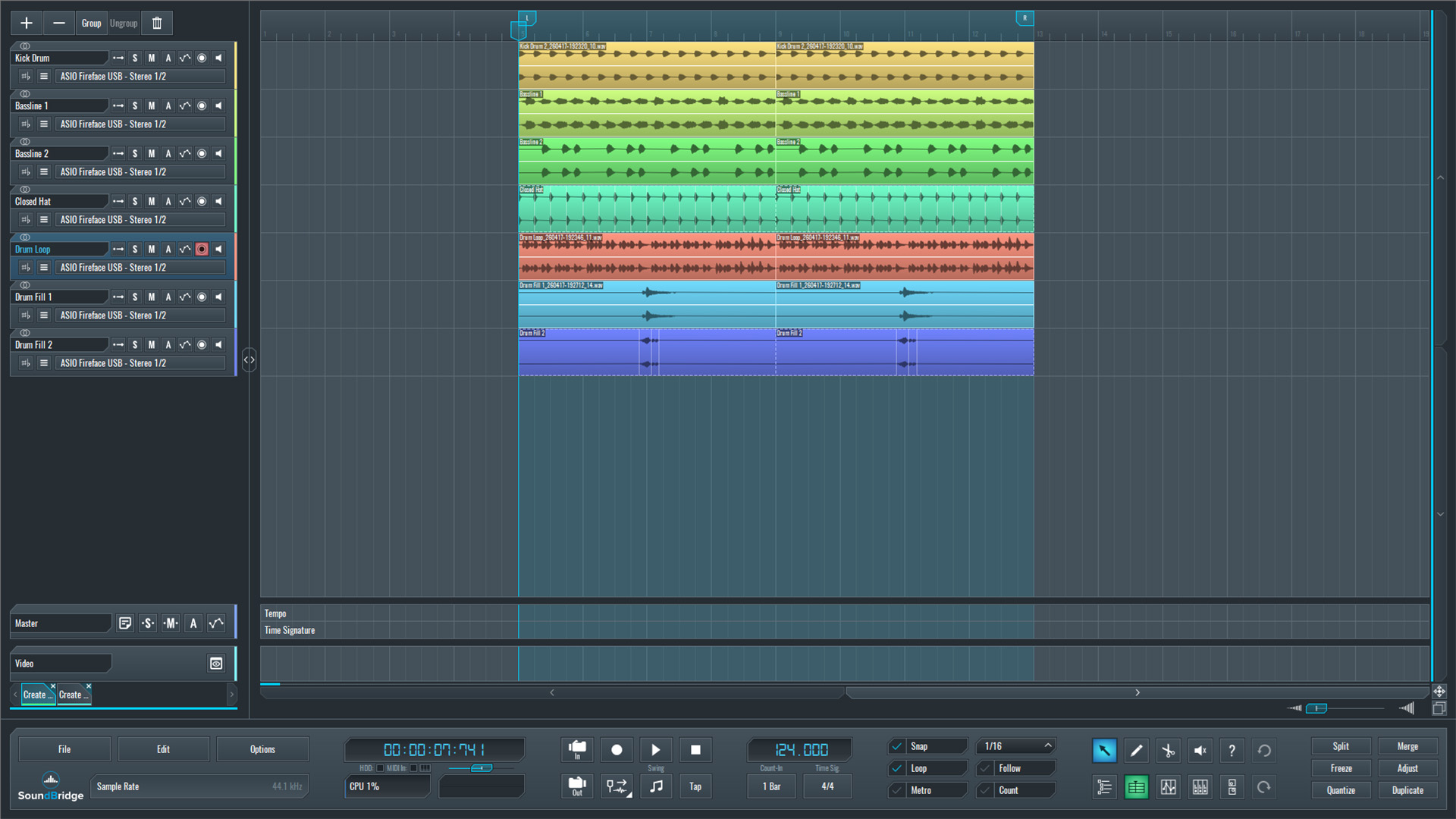Open the MIDI-to-audio routing icon
Screen dimensions: 1456x819
point(617,786)
